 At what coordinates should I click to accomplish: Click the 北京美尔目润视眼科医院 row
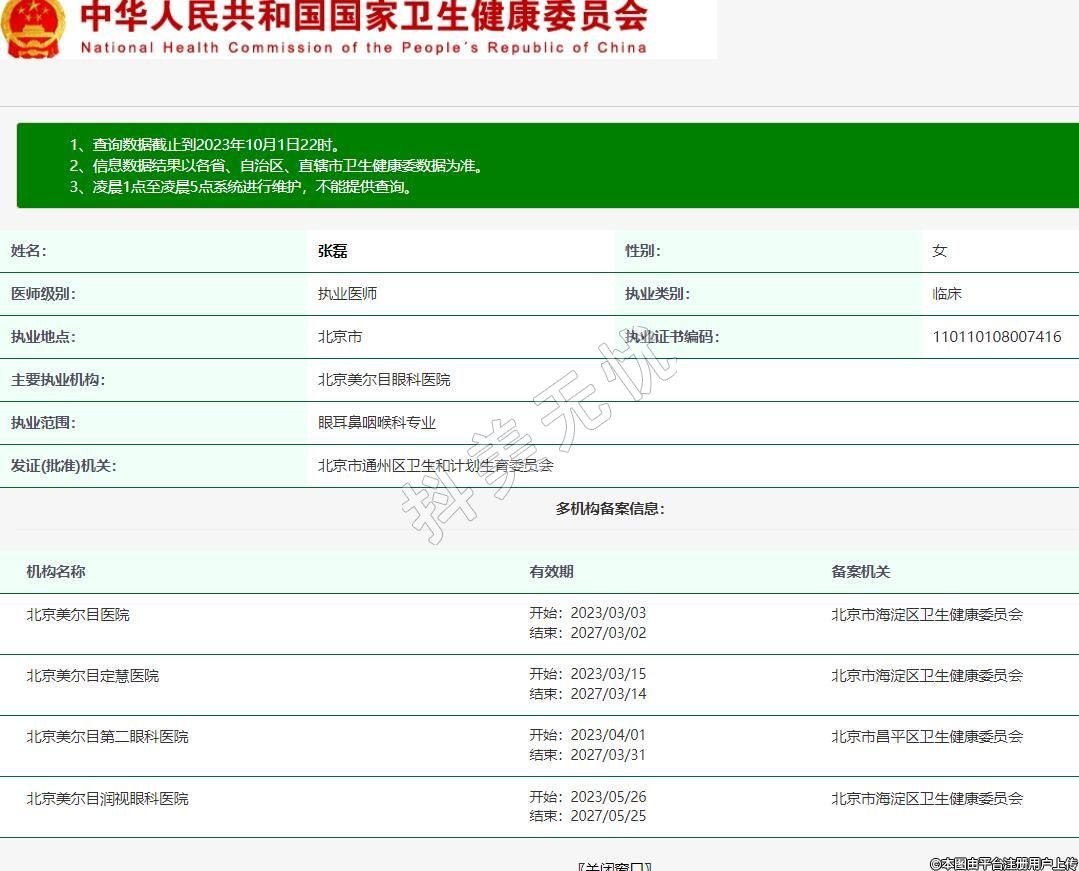[x=107, y=799]
